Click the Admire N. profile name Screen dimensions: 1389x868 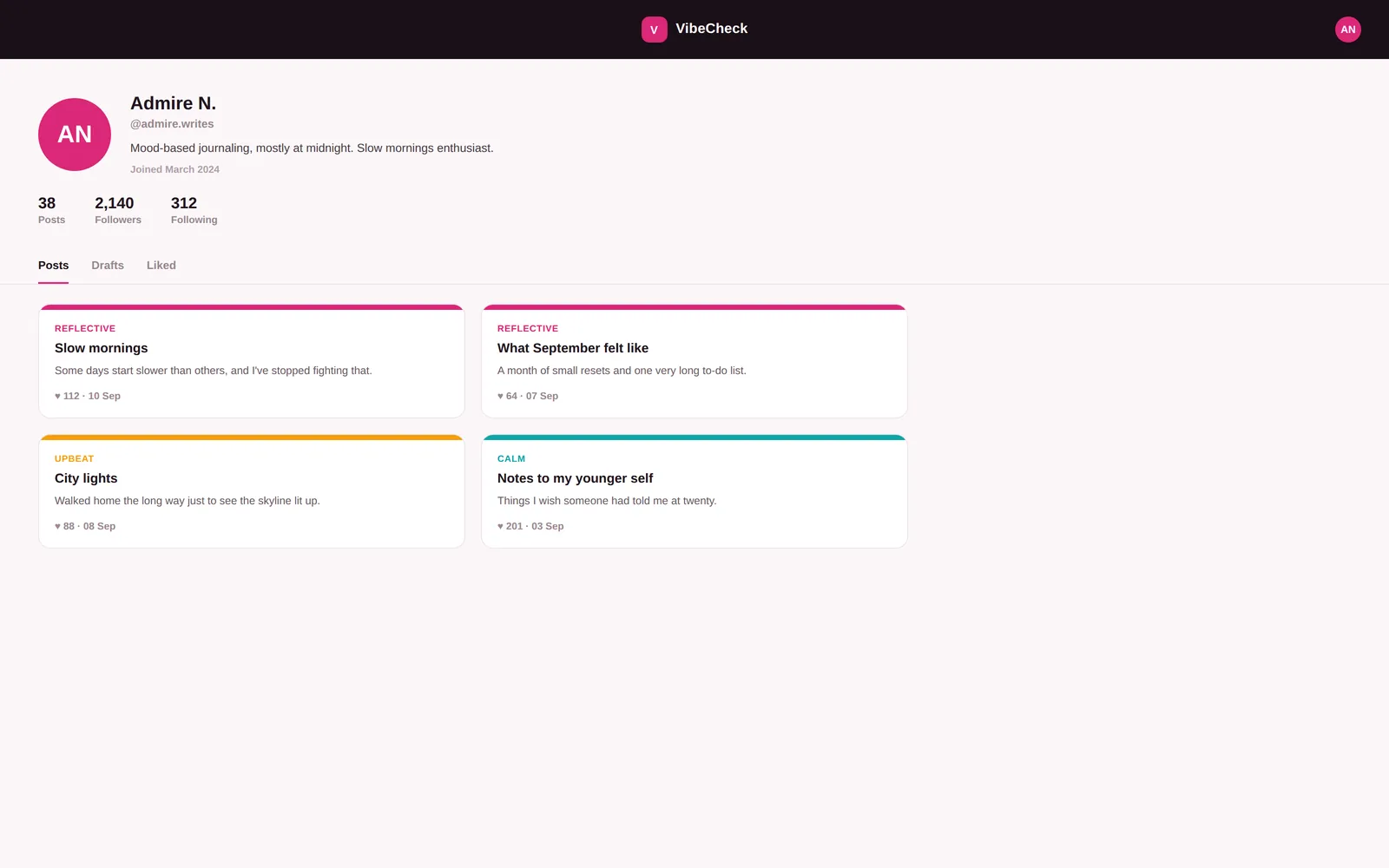[173, 103]
